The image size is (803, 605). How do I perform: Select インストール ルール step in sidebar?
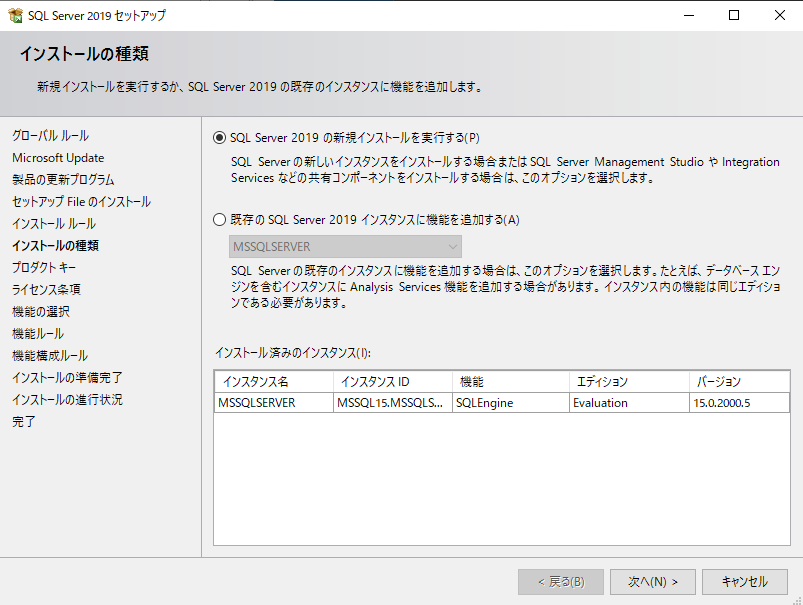pyautogui.click(x=54, y=224)
